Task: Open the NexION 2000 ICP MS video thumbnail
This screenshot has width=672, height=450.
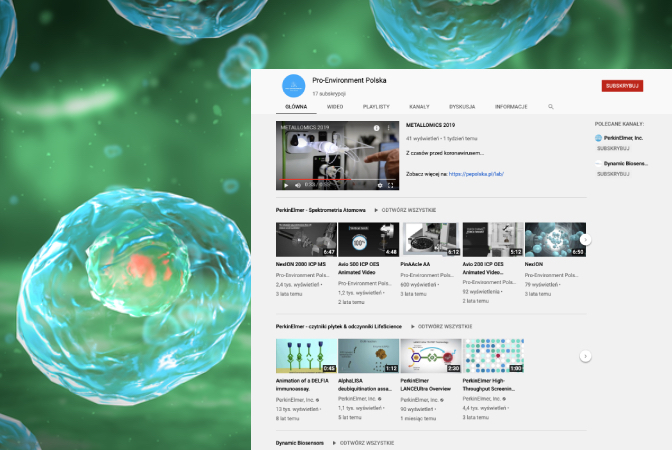Action: pyautogui.click(x=306, y=240)
